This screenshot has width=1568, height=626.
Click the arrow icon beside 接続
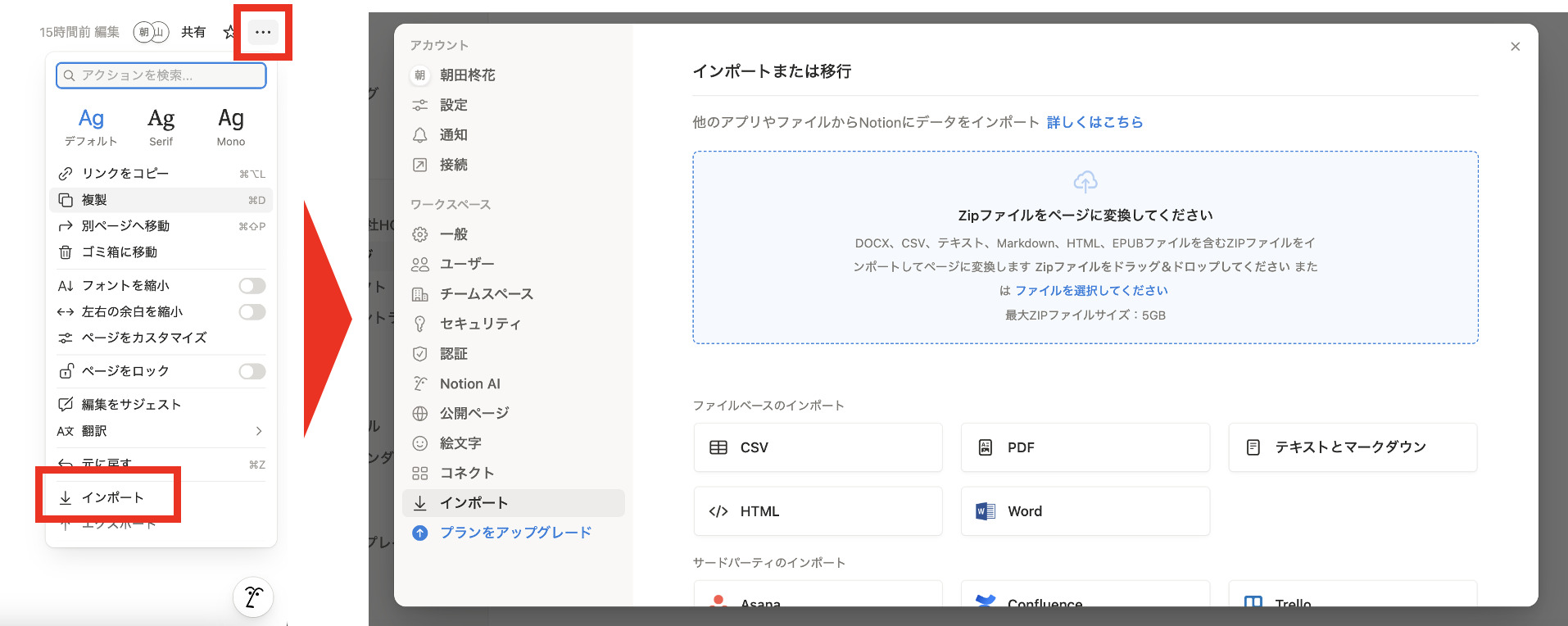click(420, 165)
